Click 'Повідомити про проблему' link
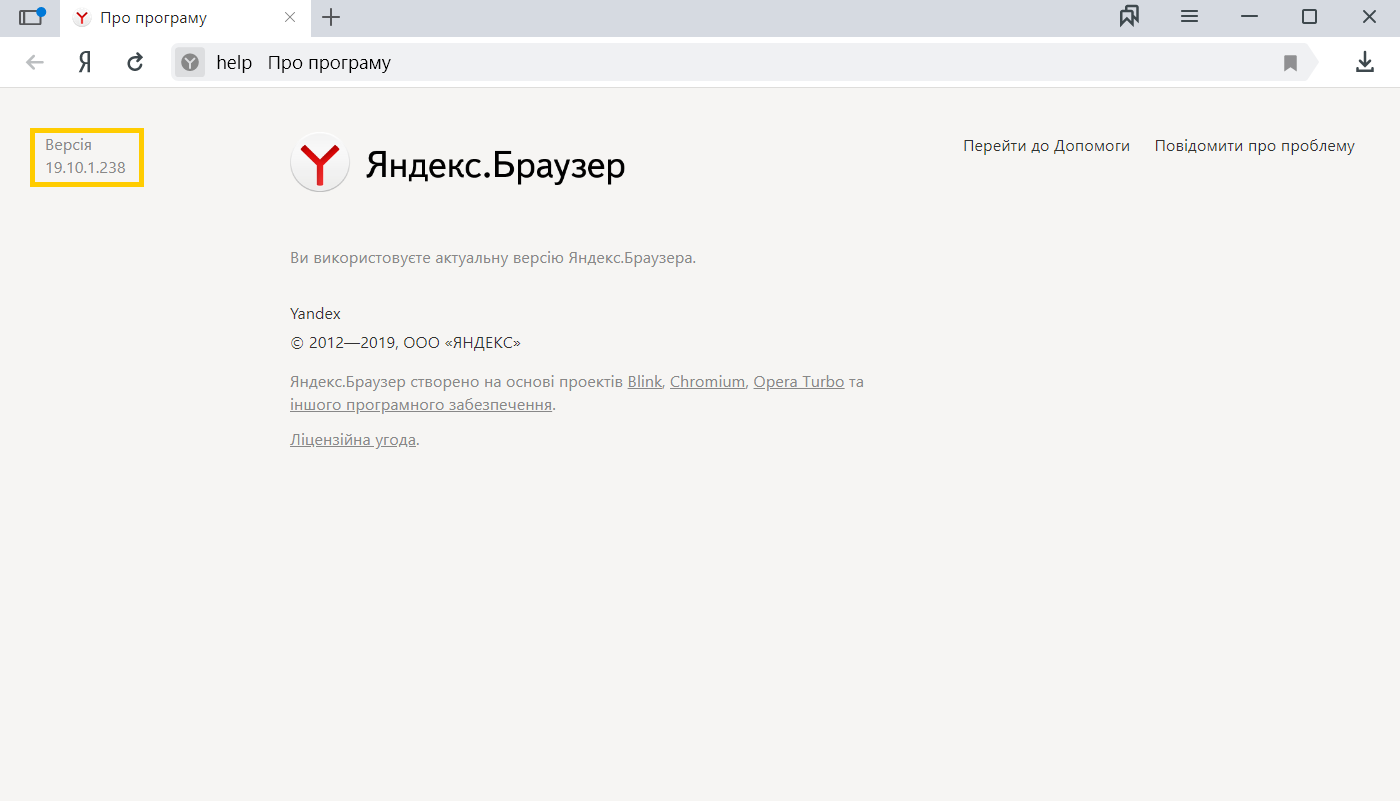 1254,146
